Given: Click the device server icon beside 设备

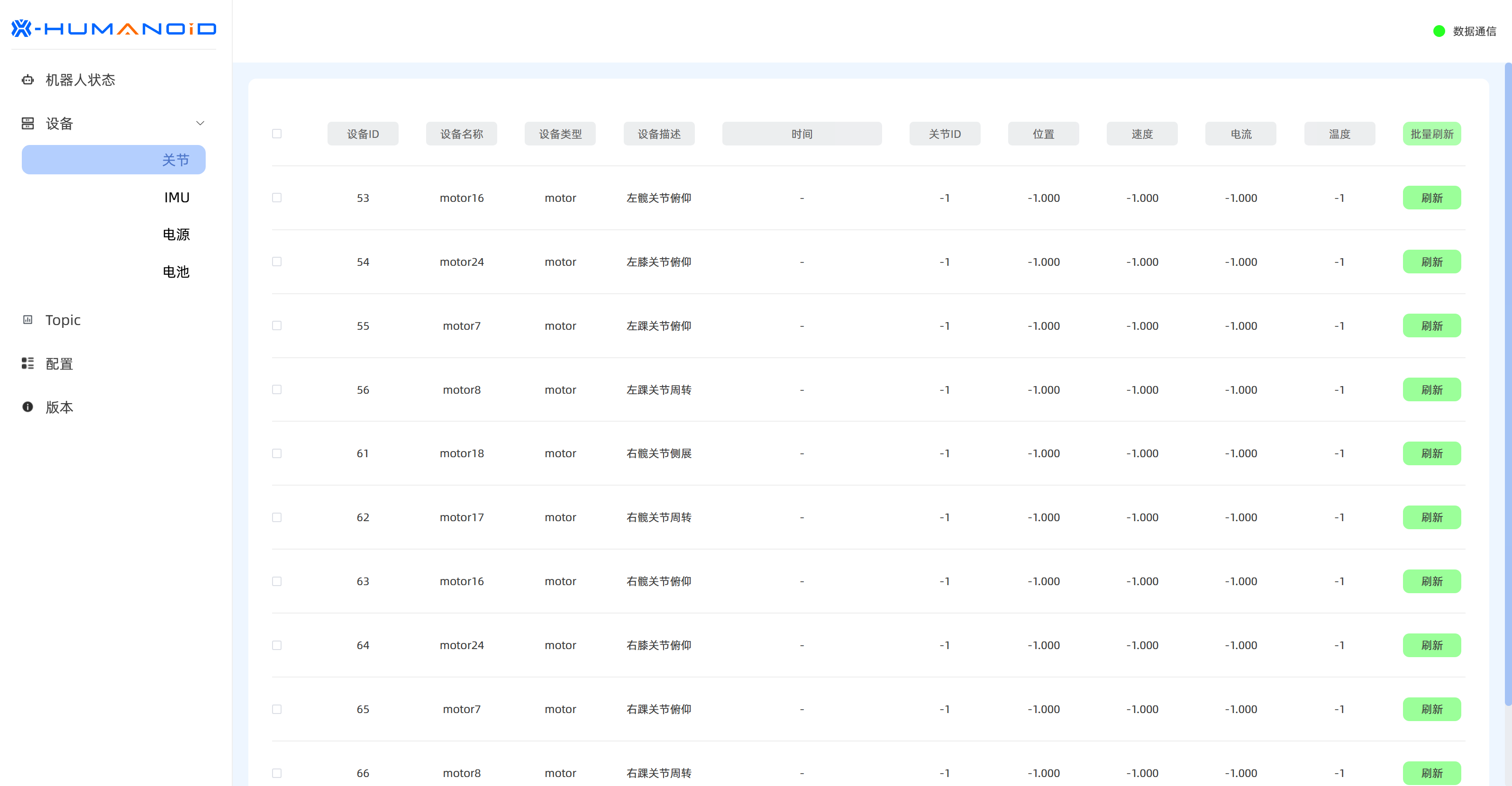Looking at the screenshot, I should click(x=27, y=123).
